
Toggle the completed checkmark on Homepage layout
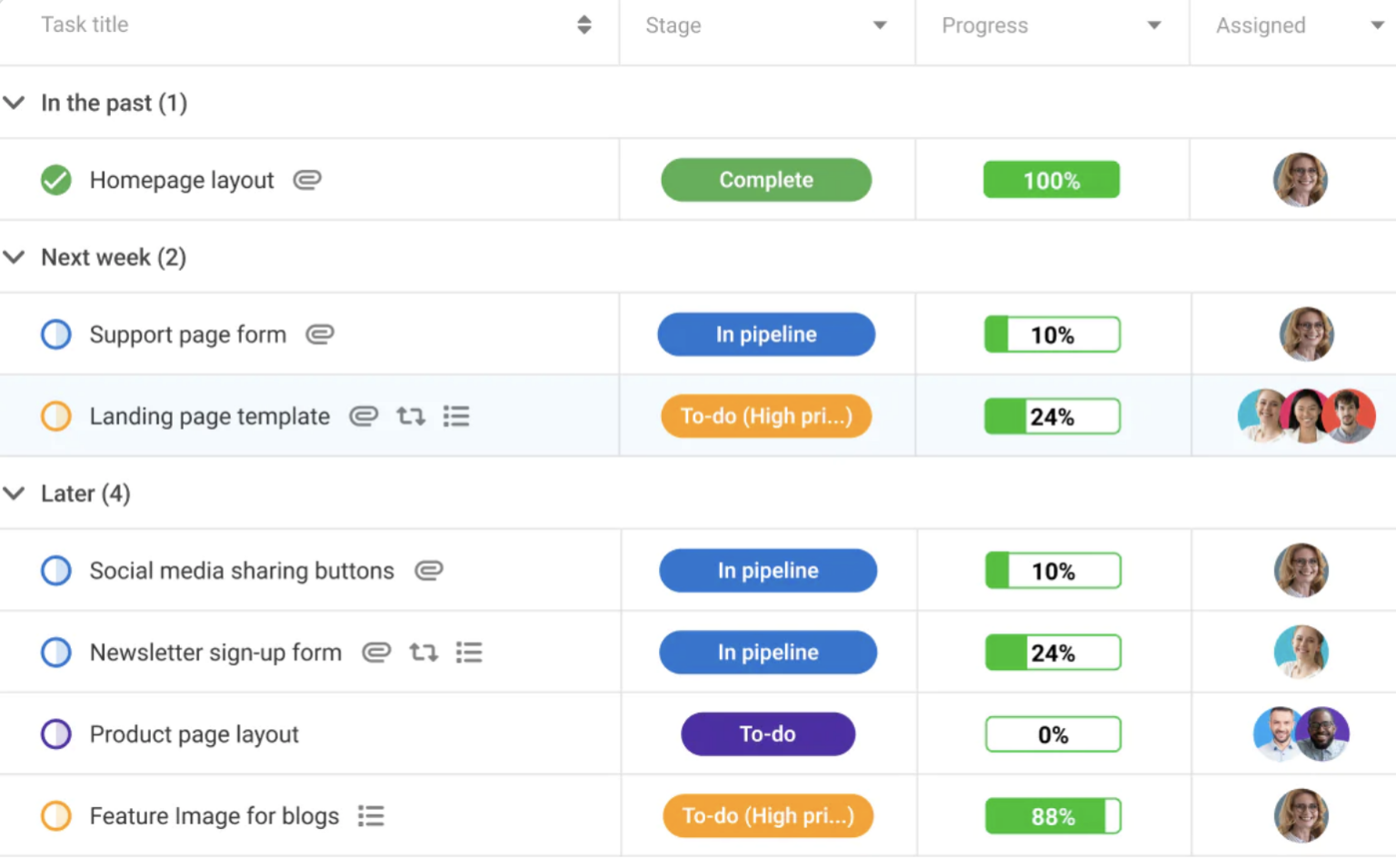point(55,180)
